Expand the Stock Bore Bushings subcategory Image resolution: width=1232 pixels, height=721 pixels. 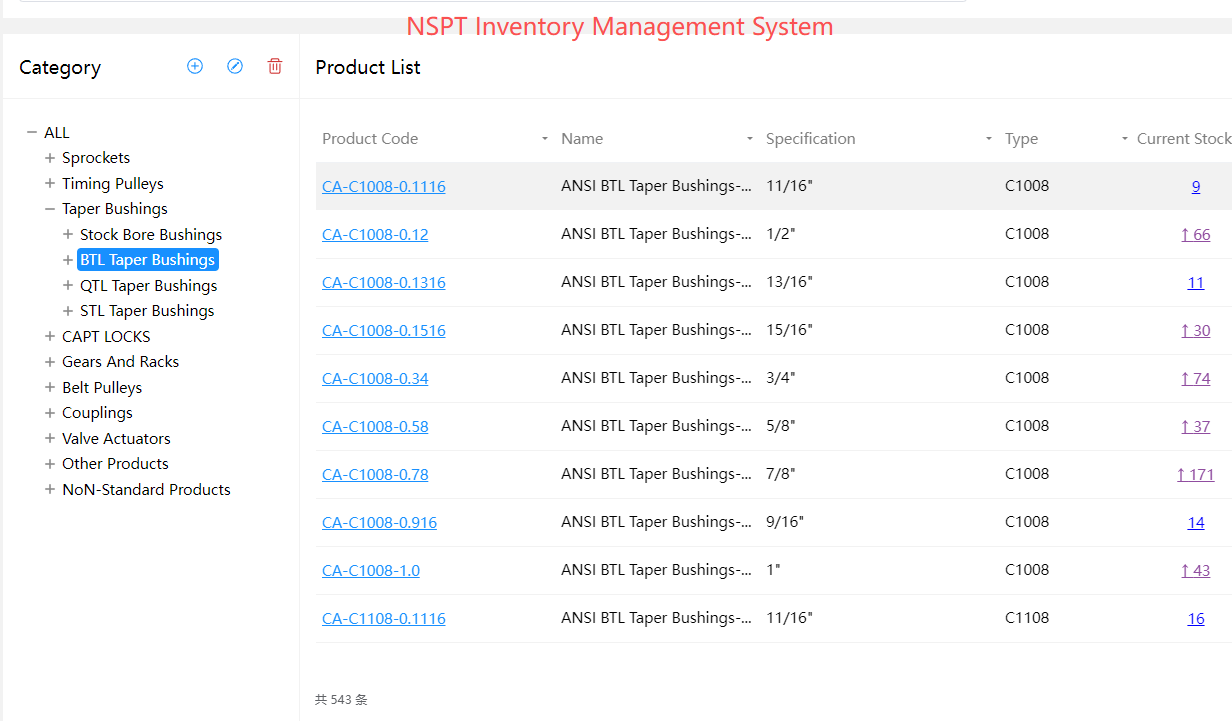(x=68, y=234)
